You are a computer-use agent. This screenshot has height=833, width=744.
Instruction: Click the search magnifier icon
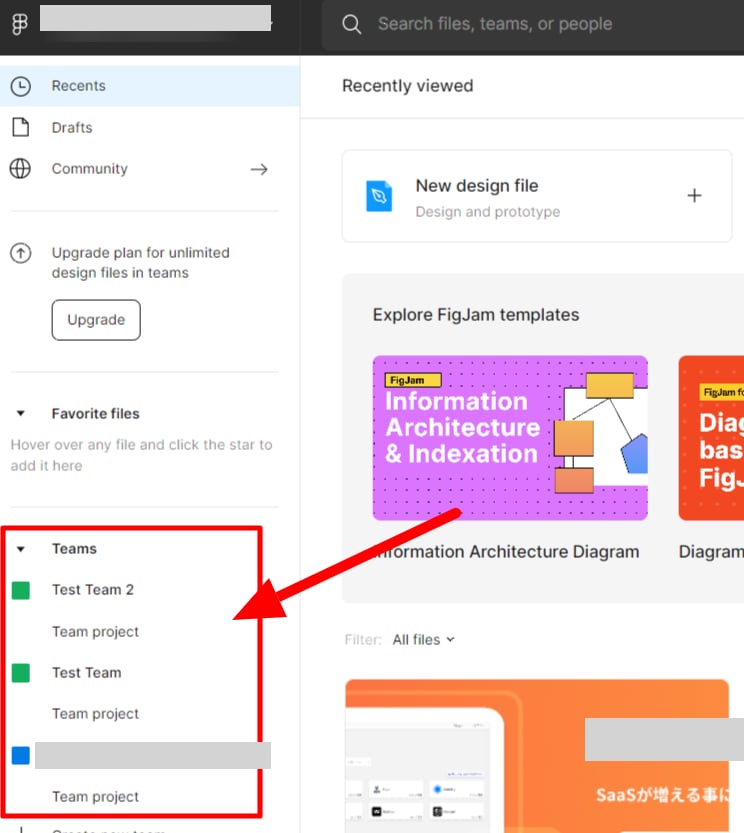351,24
